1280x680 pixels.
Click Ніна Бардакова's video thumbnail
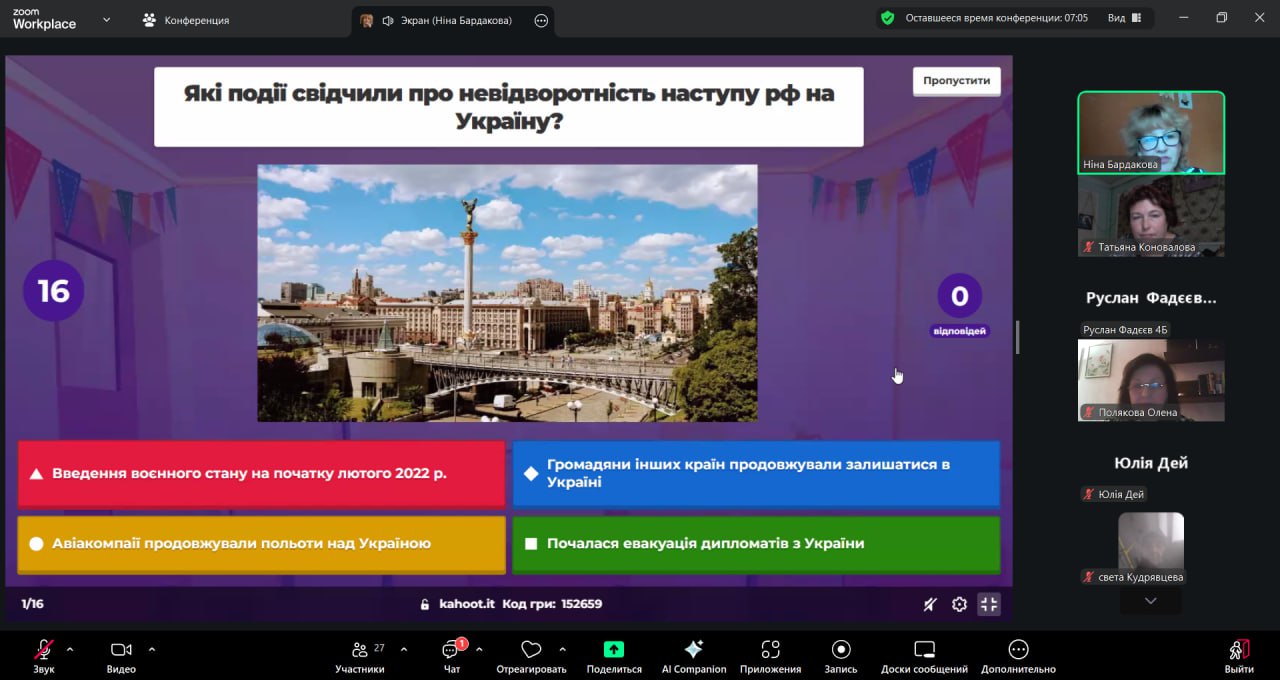point(1150,132)
